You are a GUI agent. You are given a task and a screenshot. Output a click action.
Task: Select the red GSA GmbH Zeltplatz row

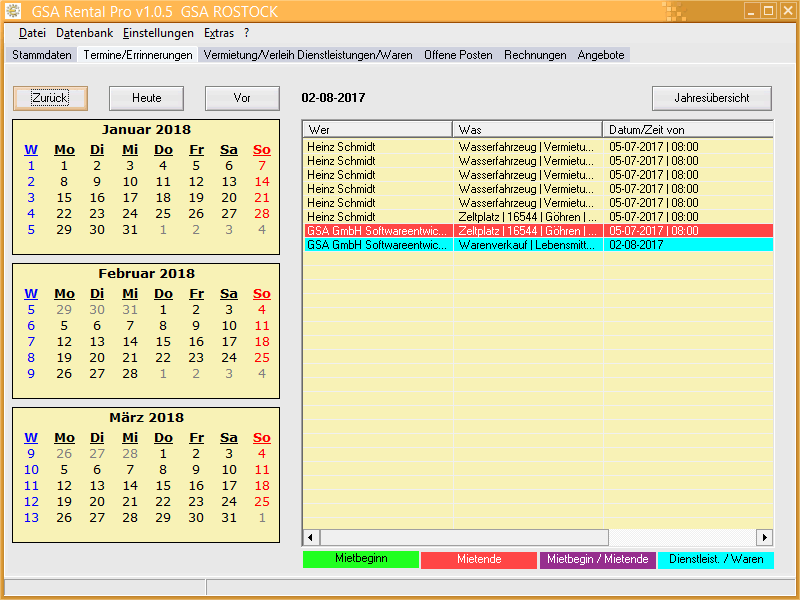pyautogui.click(x=539, y=231)
